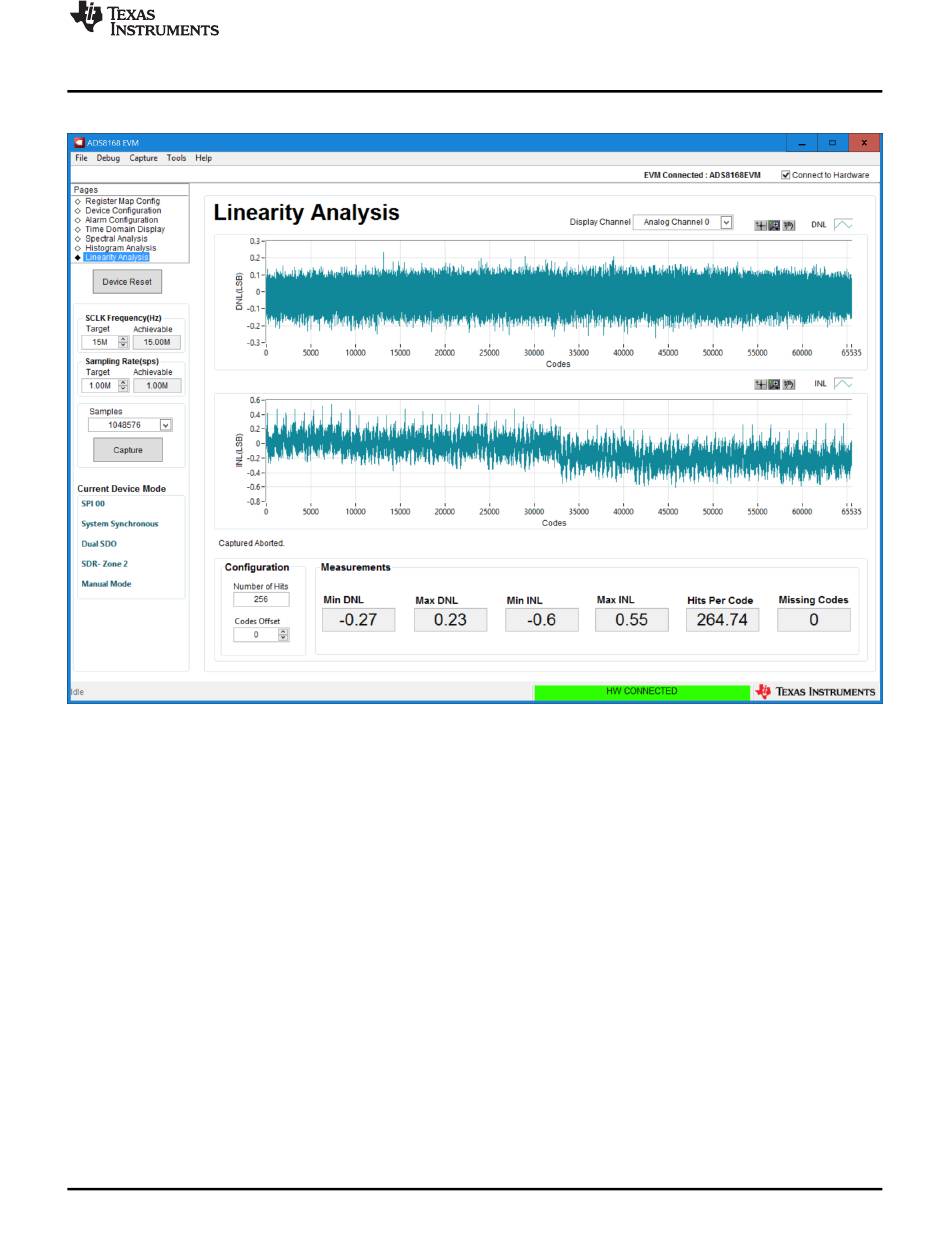Click the SCLK Achievable 15.00M field

(157, 342)
